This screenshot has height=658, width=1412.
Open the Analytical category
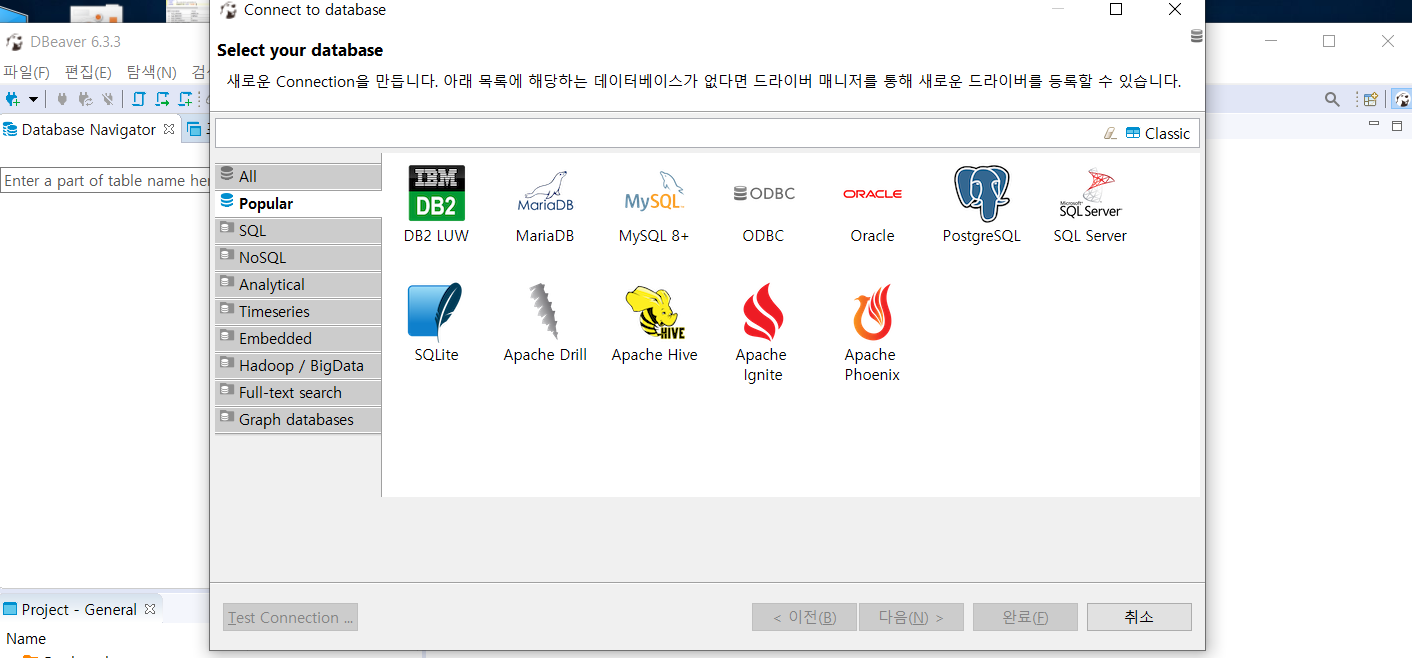[x=298, y=284]
